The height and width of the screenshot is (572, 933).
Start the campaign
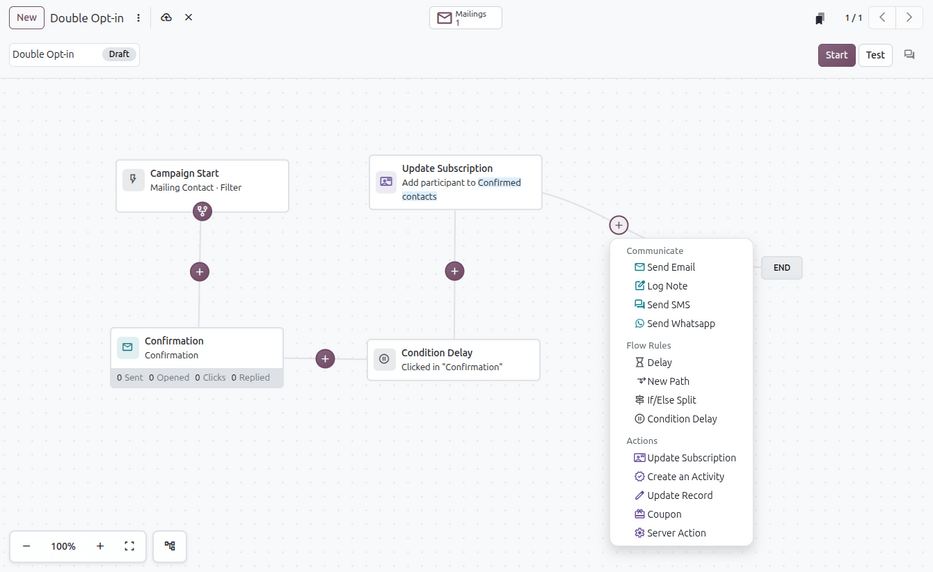[x=837, y=55]
